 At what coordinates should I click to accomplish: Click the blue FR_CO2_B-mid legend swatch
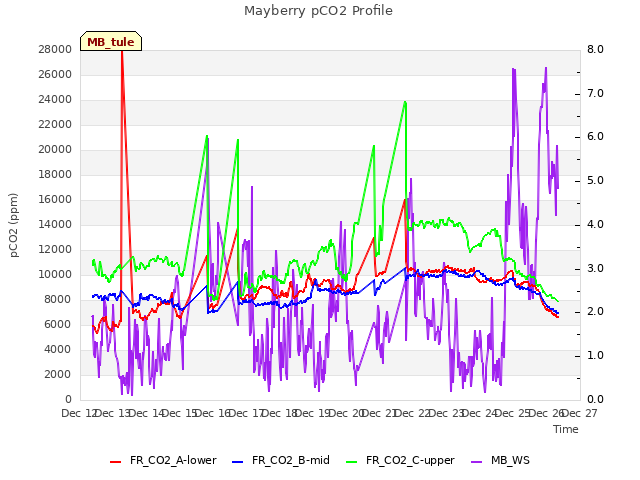238,462
